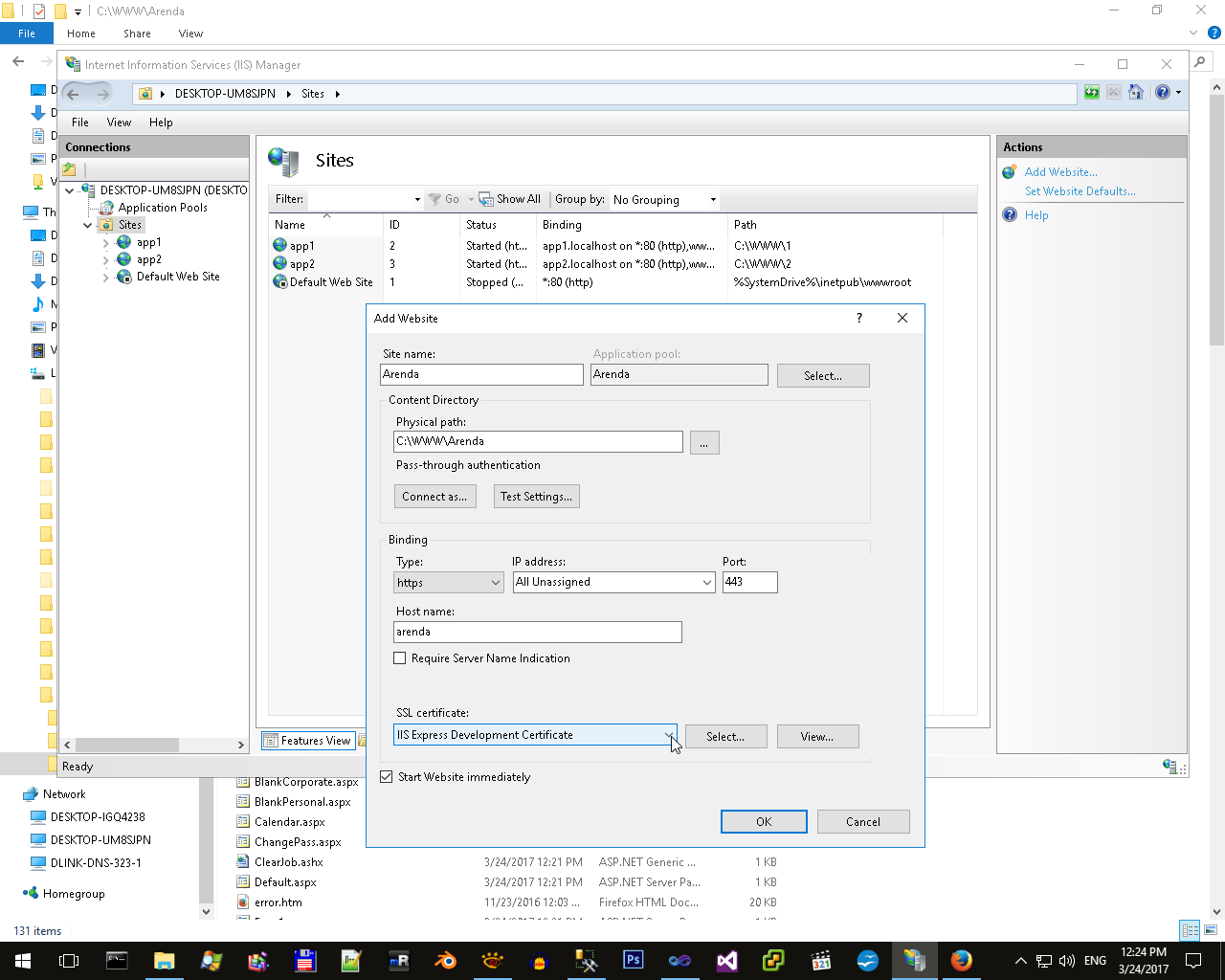This screenshot has width=1225, height=980.
Task: Toggle Require Server Name Indication checkbox
Action: [x=400, y=658]
